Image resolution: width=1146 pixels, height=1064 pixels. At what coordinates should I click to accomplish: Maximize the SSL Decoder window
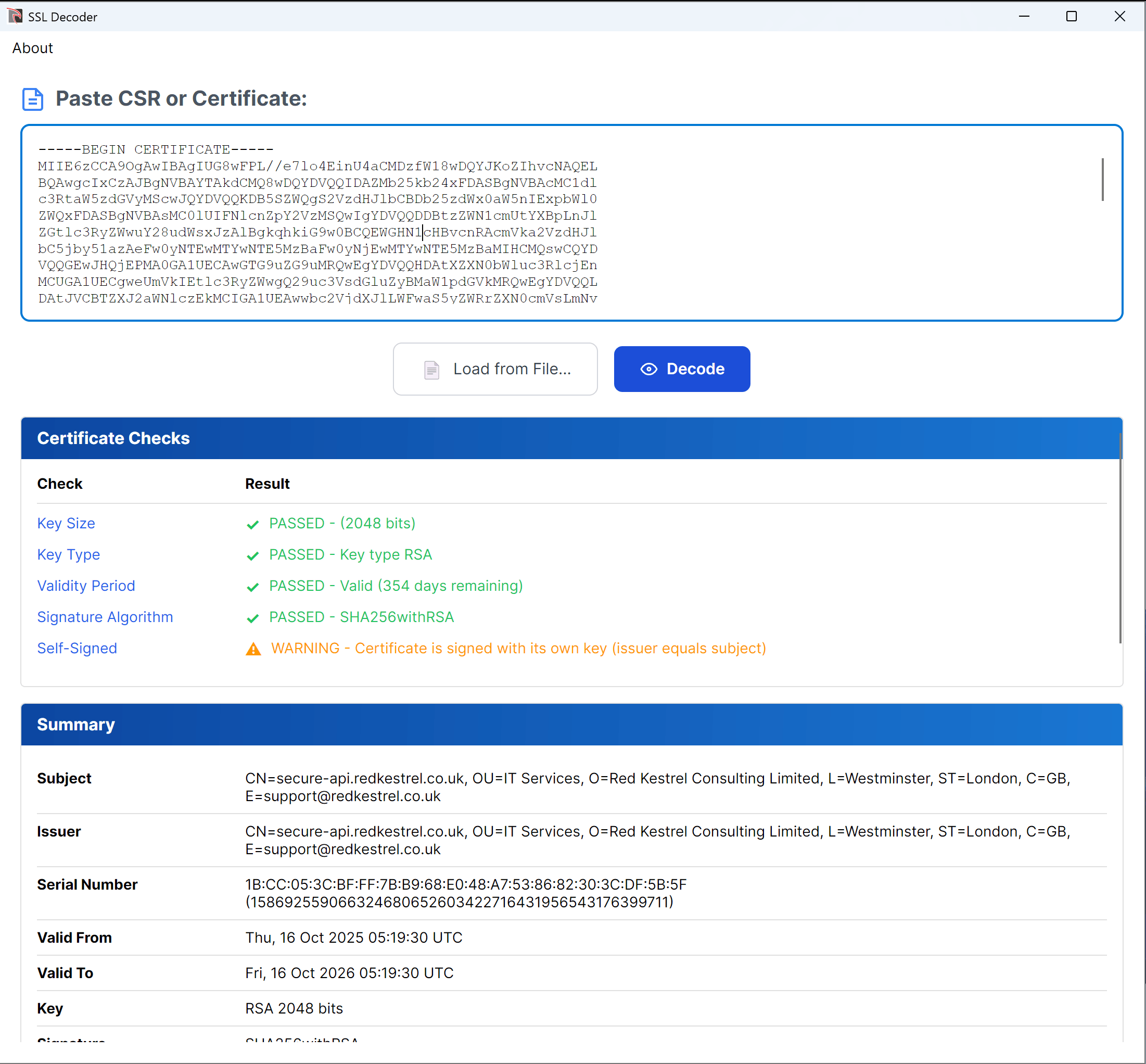coord(1071,16)
